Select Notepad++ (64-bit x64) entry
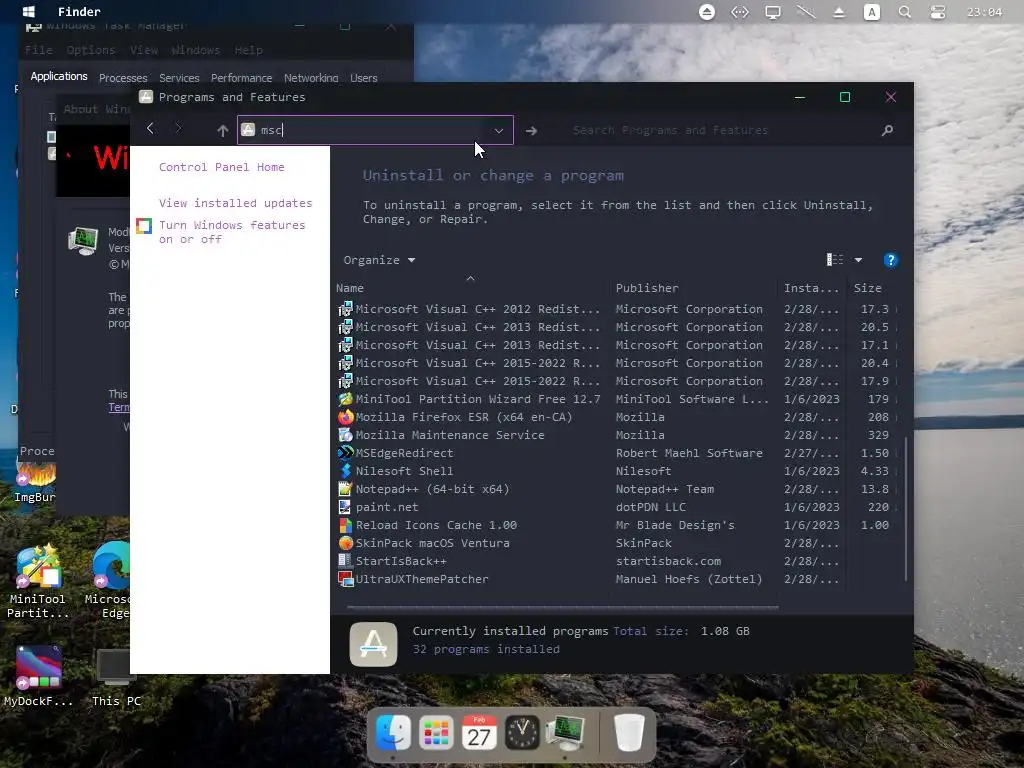 pos(616,489)
